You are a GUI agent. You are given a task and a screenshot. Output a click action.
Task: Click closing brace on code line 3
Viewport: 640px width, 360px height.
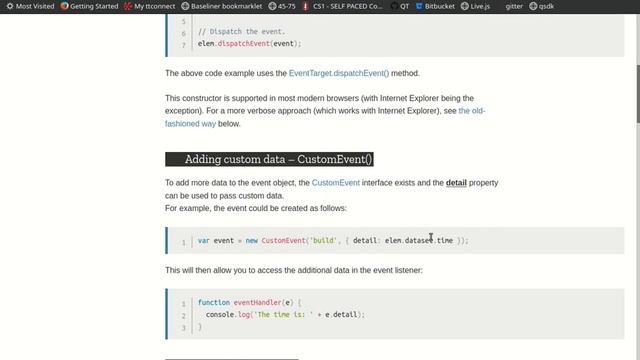click(200, 327)
